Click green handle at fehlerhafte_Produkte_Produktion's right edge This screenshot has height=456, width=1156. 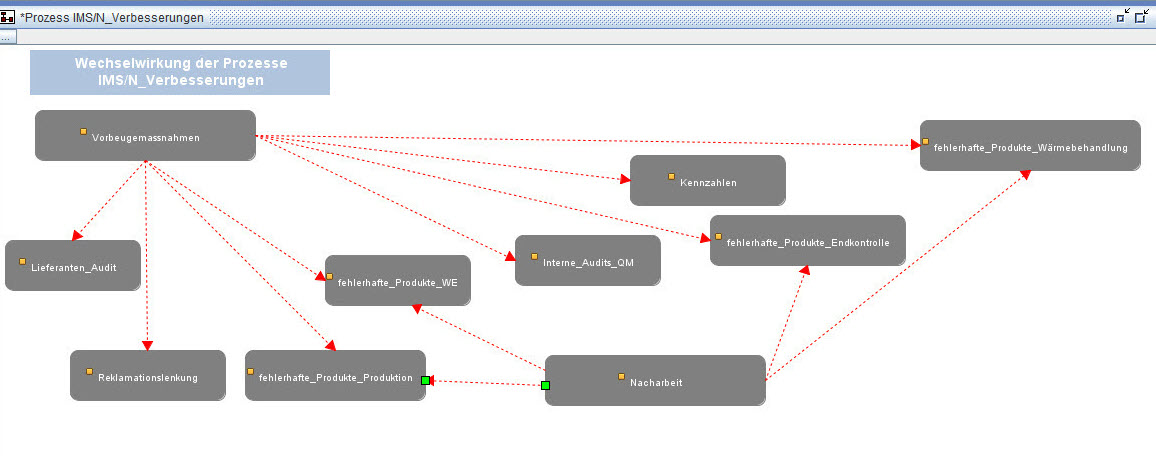click(x=425, y=380)
